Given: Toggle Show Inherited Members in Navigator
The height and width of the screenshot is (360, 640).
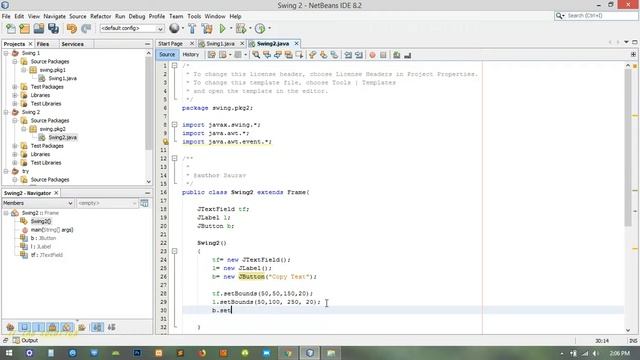Looking at the screenshot, I should (10, 327).
